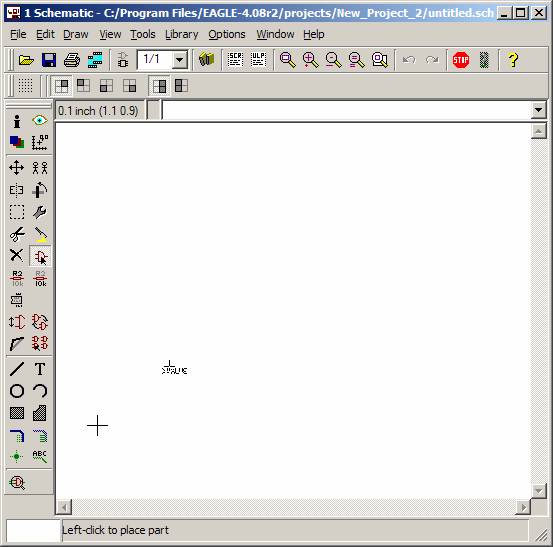Open the sheet 1/1 dropdown
553x547 pixels.
pos(180,60)
